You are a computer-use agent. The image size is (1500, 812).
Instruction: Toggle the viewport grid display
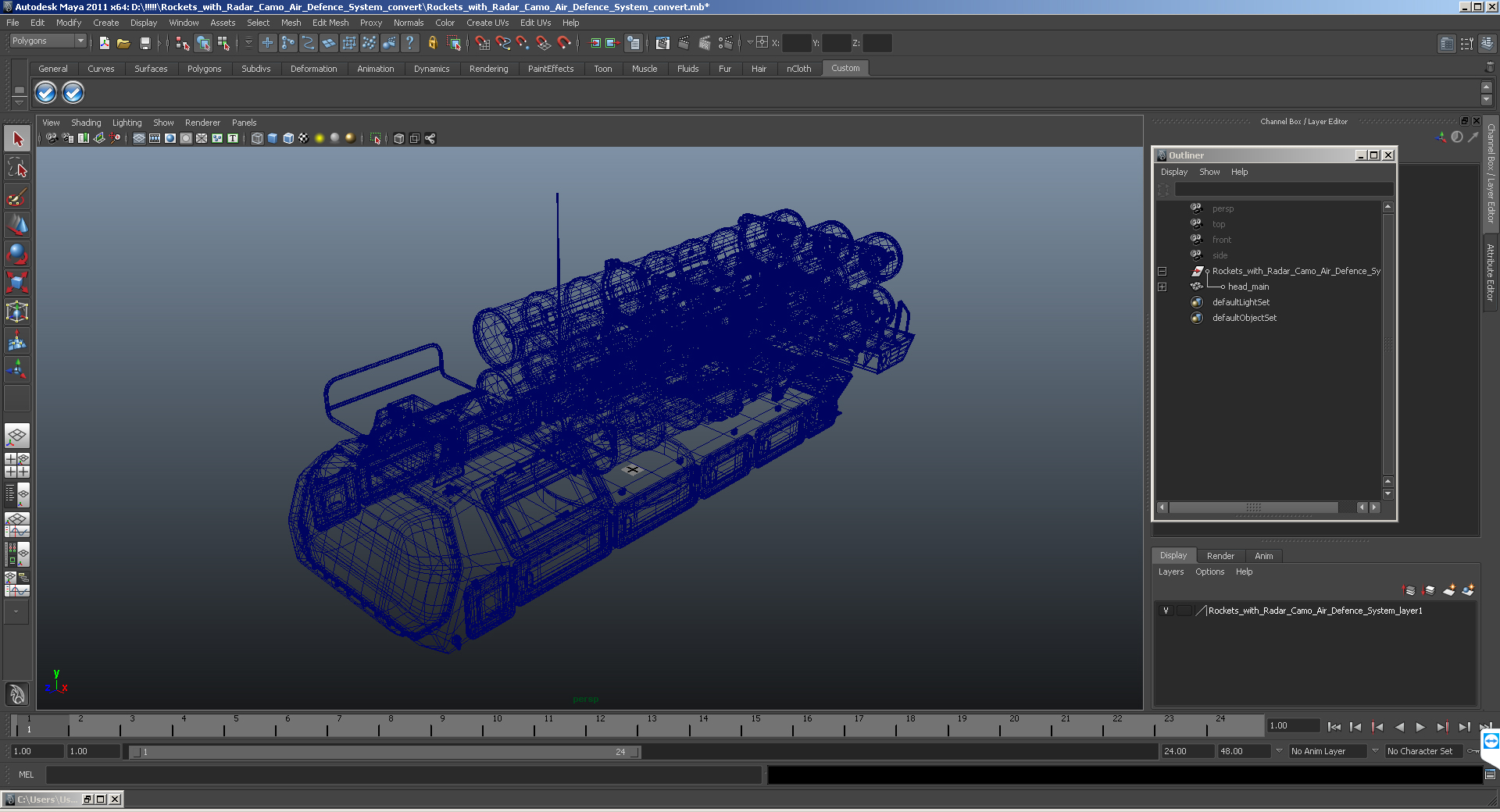139,138
